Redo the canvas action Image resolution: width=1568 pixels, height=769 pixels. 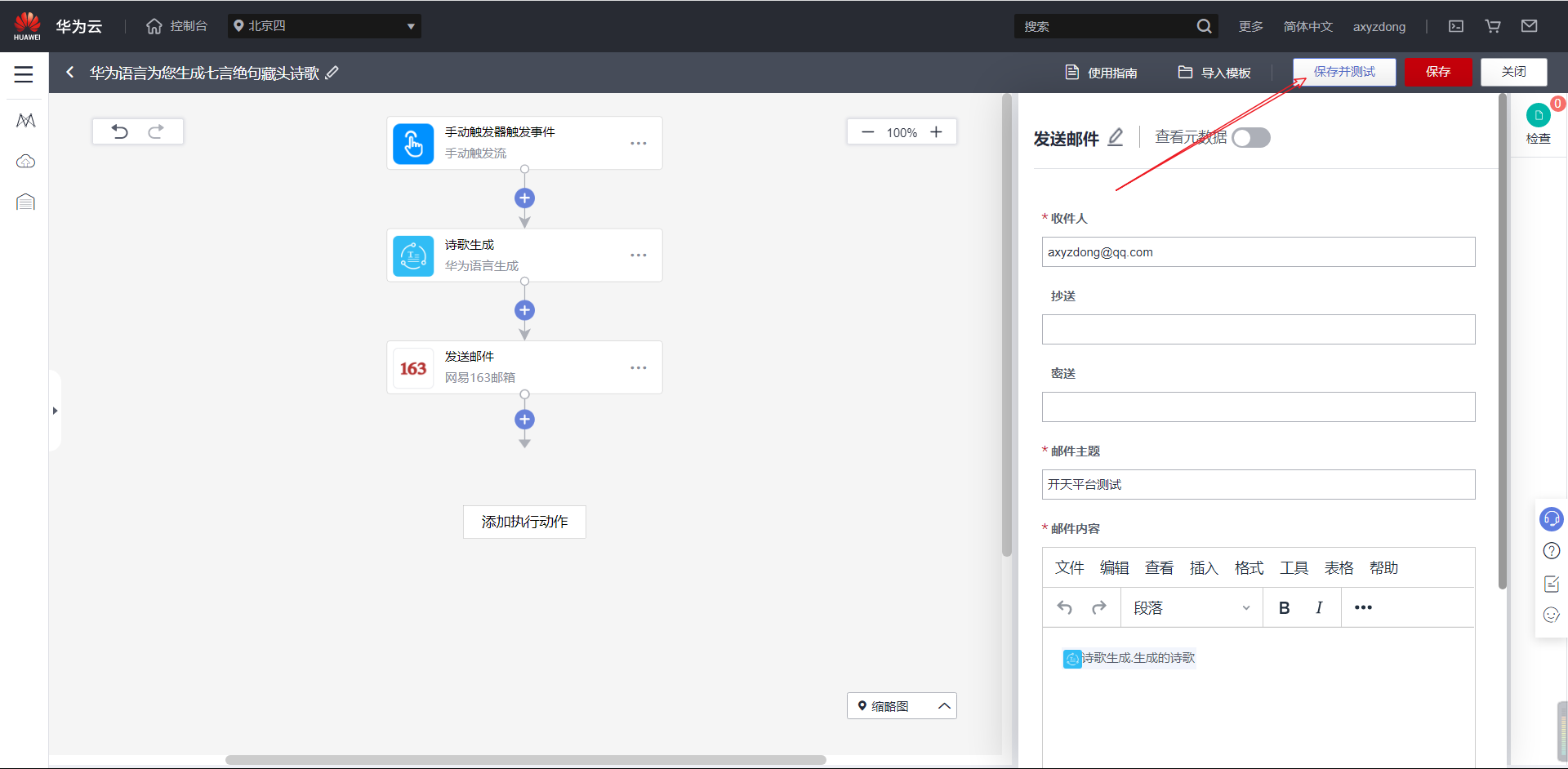(x=156, y=131)
